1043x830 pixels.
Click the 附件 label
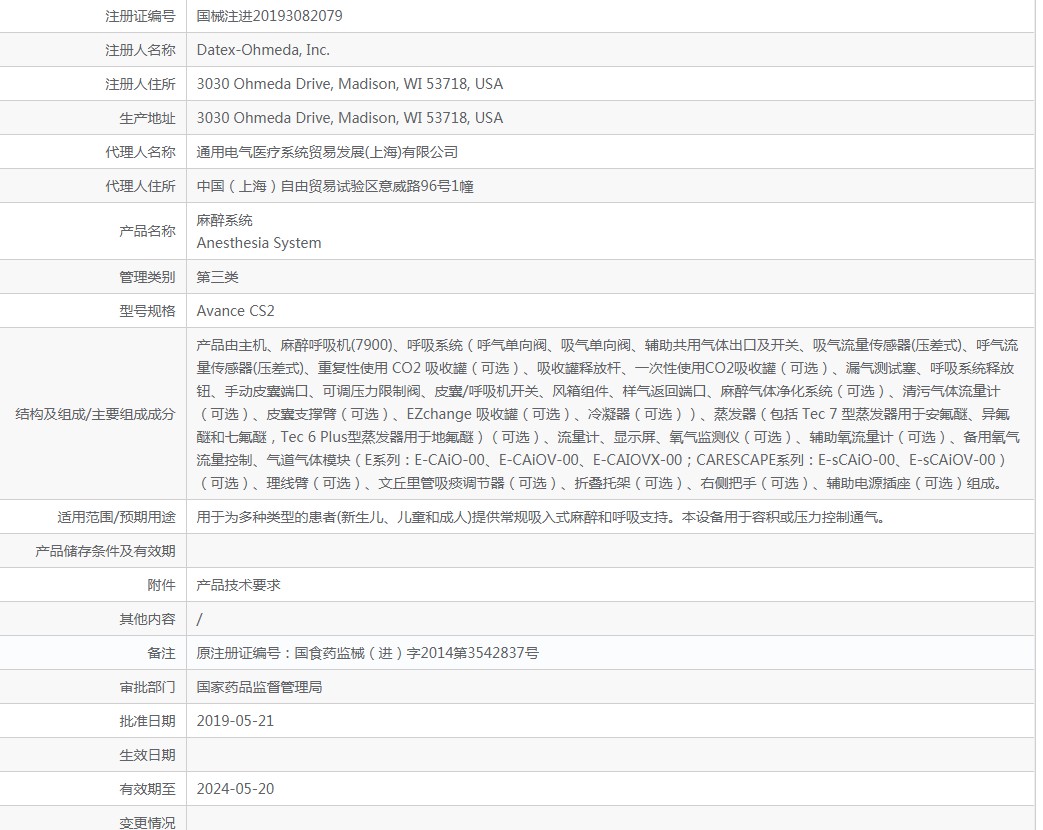[x=162, y=585]
